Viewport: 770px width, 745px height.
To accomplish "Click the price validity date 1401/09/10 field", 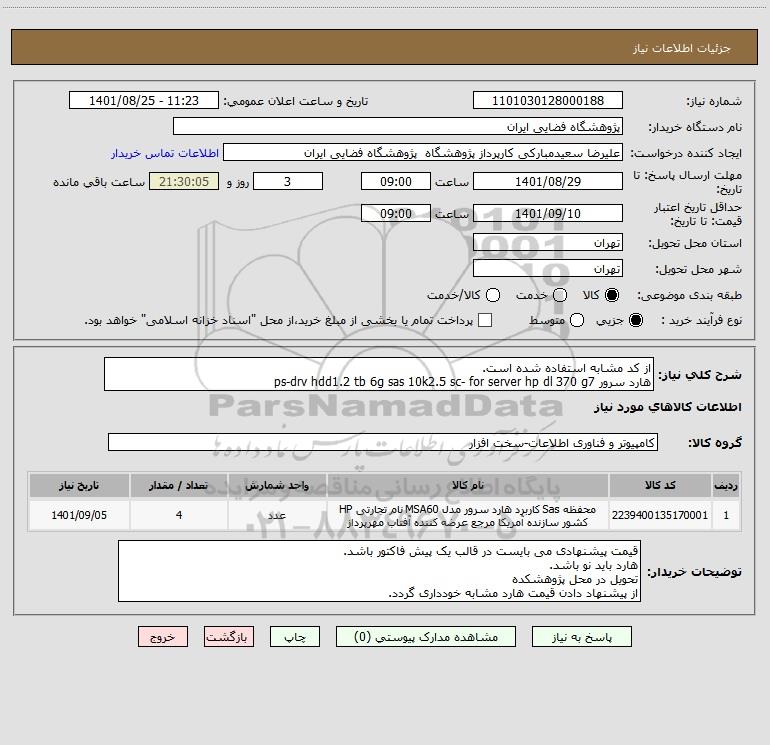I will (548, 213).
